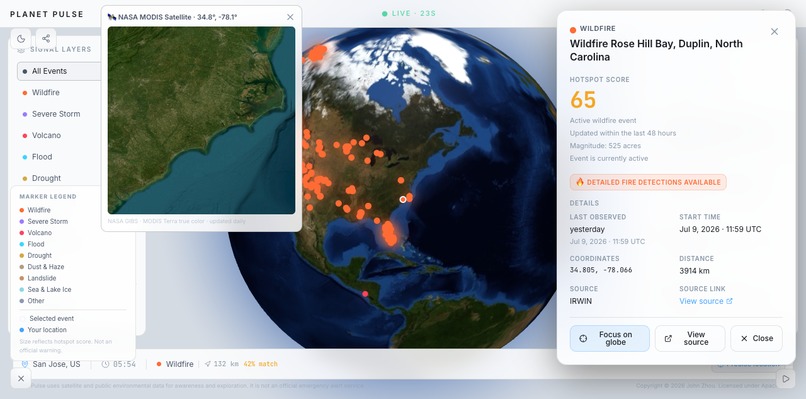This screenshot has height=399, width=806.
Task: Open the View source link under Source Link
Action: tap(706, 301)
